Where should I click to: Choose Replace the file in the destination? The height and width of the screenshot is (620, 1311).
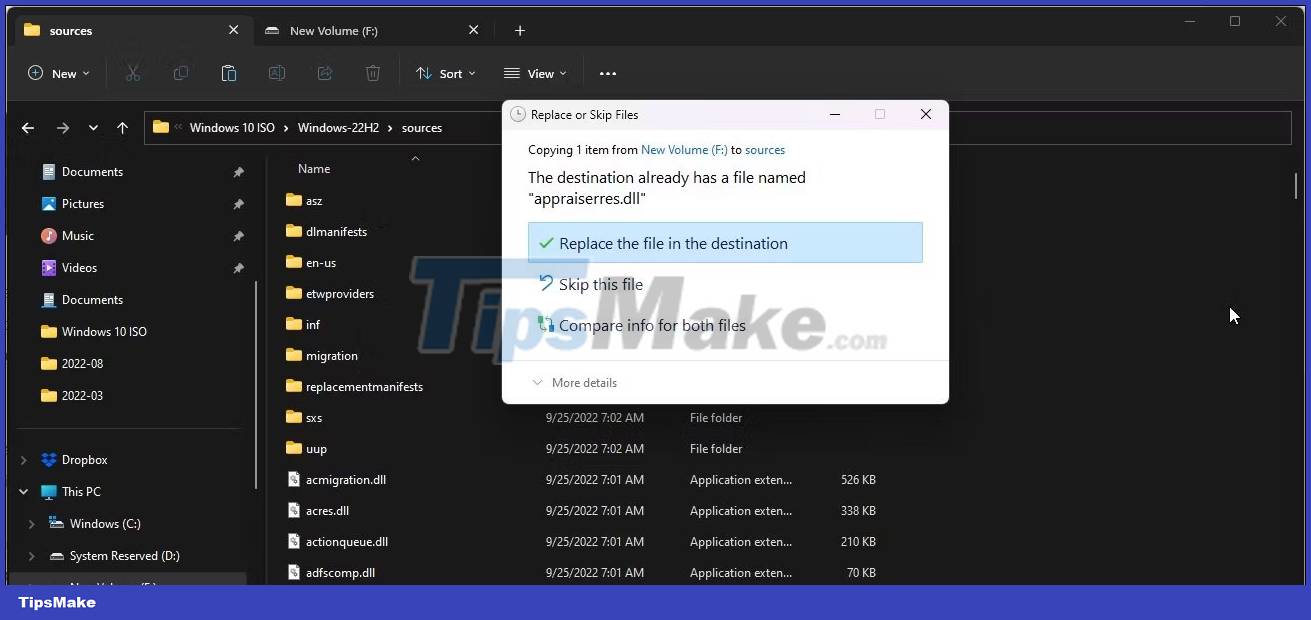tap(725, 243)
